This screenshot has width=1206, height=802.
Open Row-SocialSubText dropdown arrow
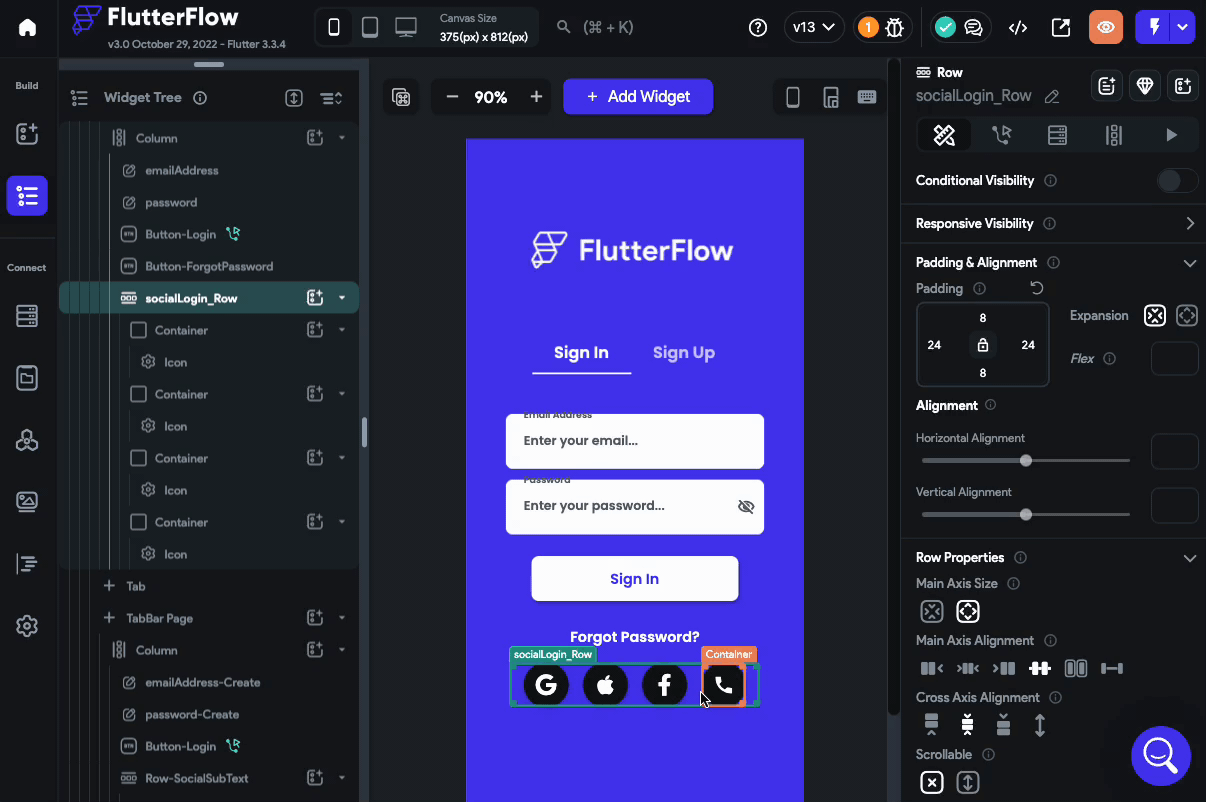point(342,778)
